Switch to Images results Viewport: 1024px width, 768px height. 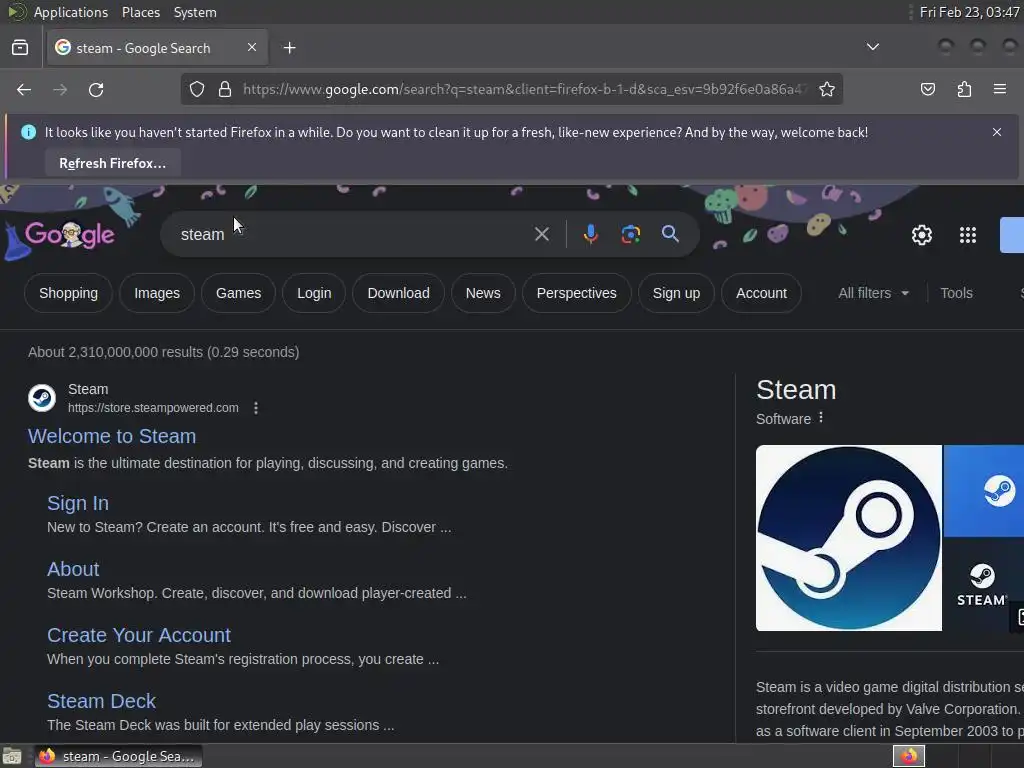(157, 293)
